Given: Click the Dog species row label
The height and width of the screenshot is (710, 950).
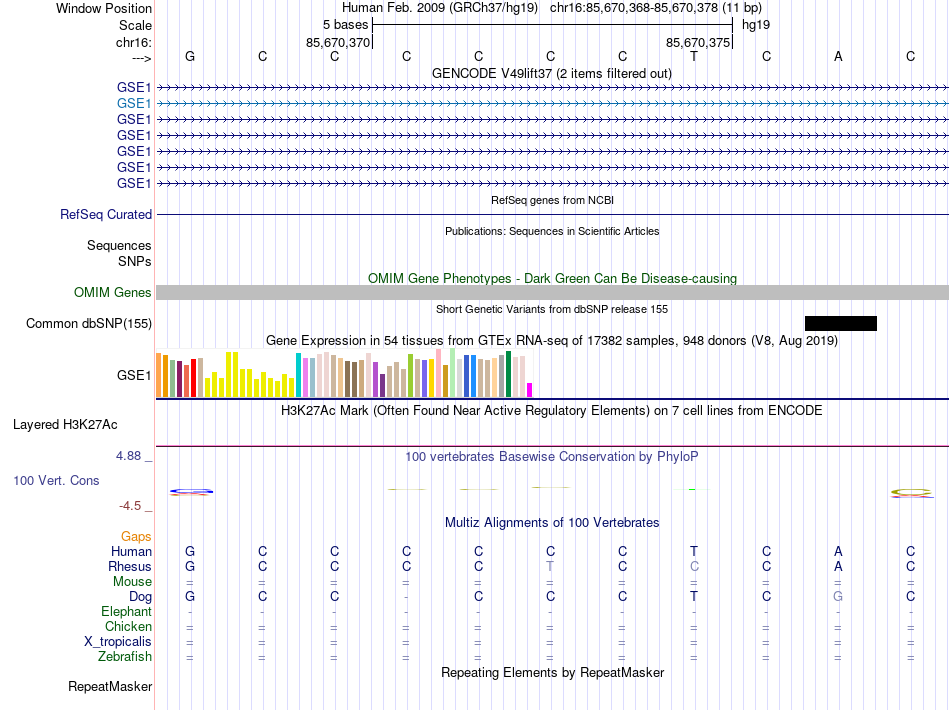Looking at the screenshot, I should tap(140, 597).
